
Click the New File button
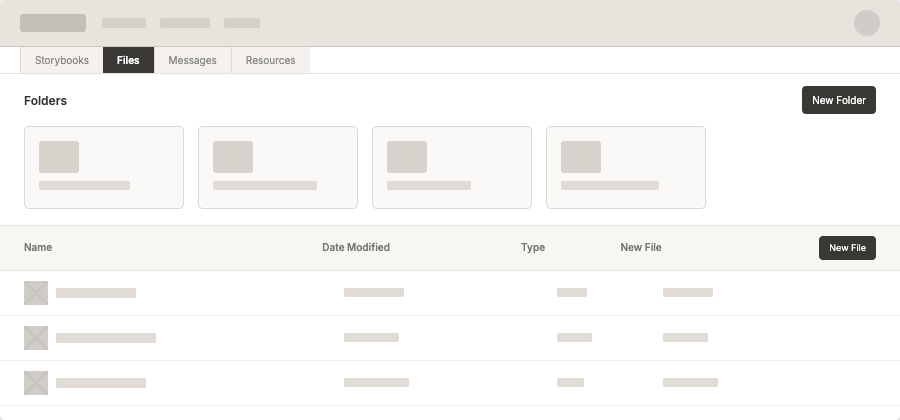point(847,248)
